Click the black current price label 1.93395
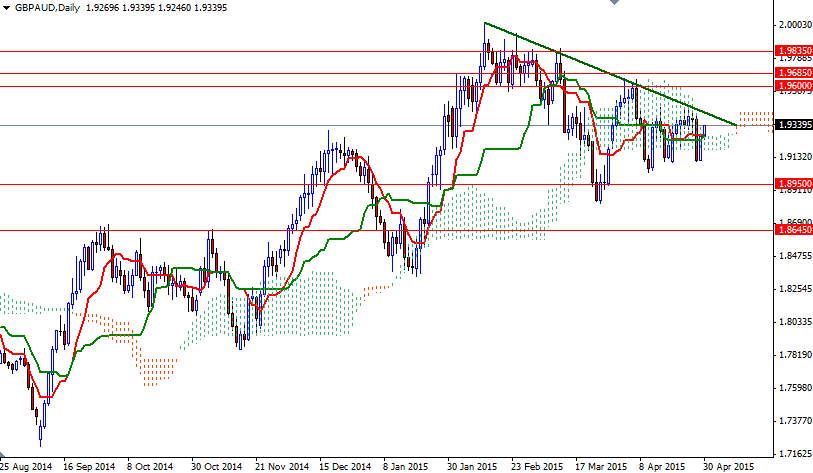813x473 pixels. click(793, 125)
